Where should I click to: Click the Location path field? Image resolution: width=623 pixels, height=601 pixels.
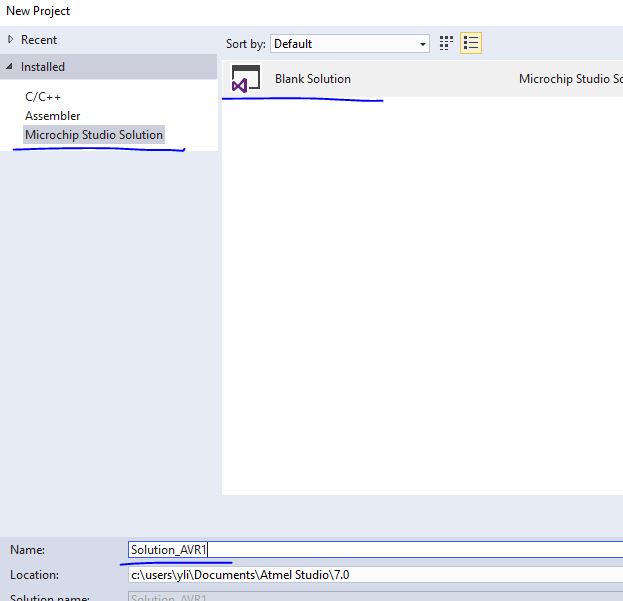375,575
